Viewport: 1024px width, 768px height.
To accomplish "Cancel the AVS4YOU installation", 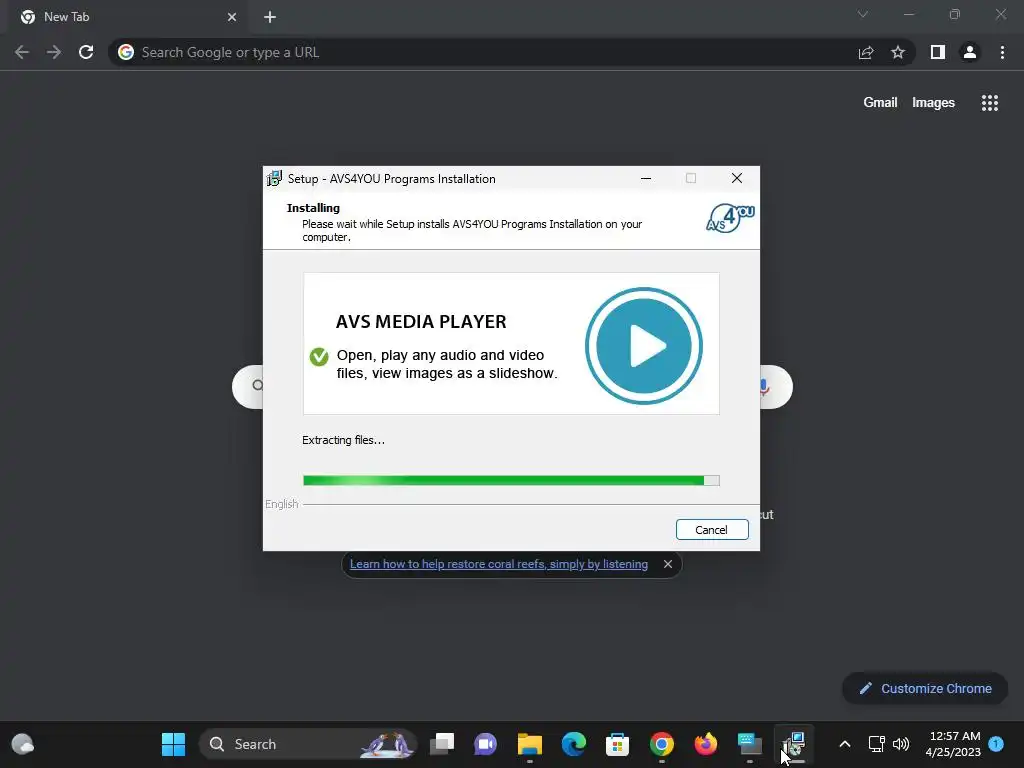I will 712,530.
